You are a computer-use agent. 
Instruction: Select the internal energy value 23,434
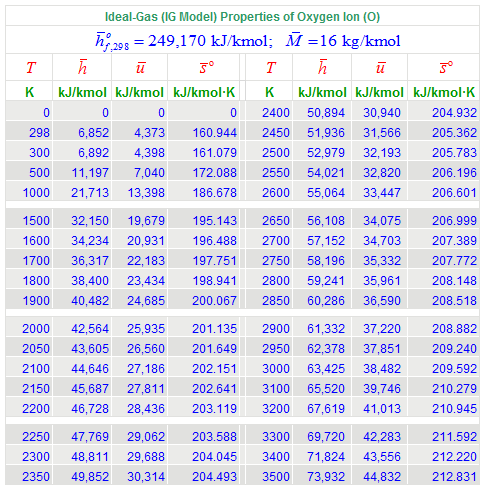pyautogui.click(x=146, y=281)
